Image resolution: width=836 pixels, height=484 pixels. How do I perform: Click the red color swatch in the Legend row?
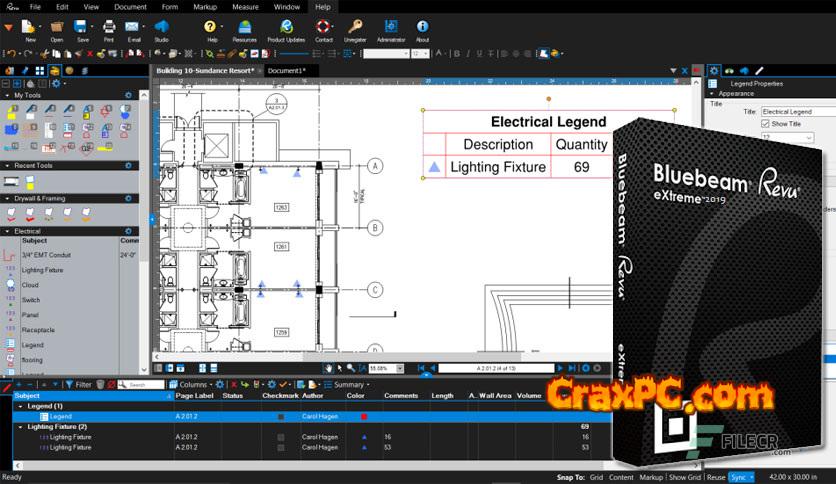click(363, 416)
